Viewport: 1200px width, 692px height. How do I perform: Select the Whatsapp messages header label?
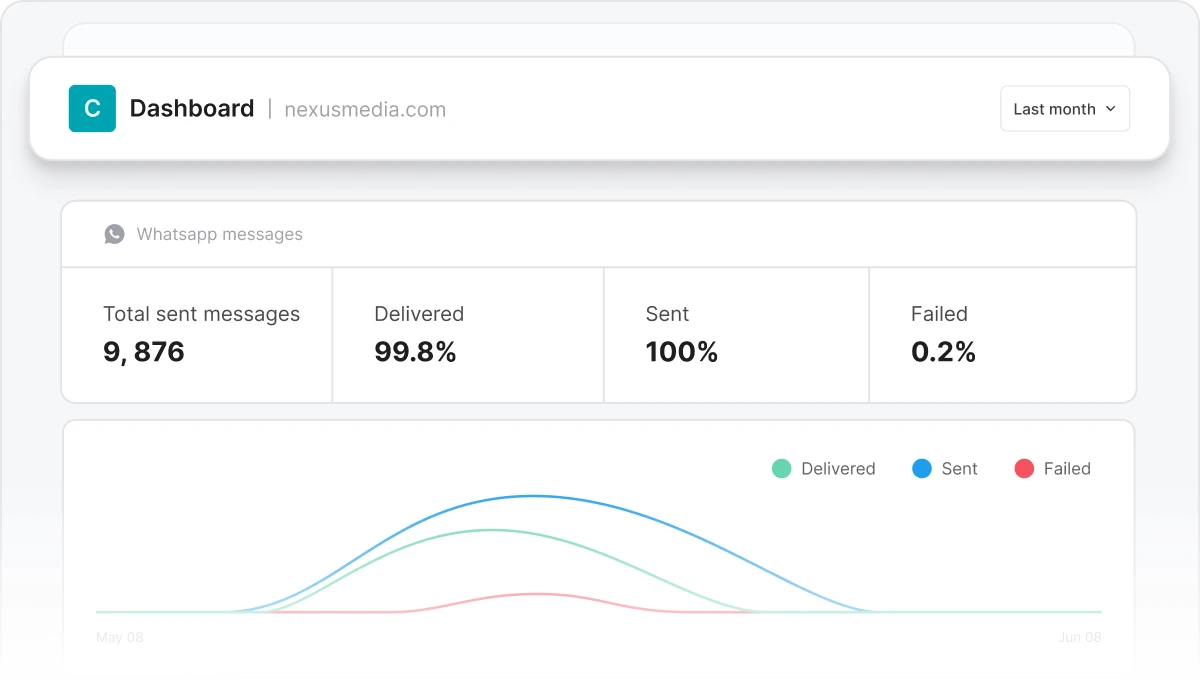220,234
